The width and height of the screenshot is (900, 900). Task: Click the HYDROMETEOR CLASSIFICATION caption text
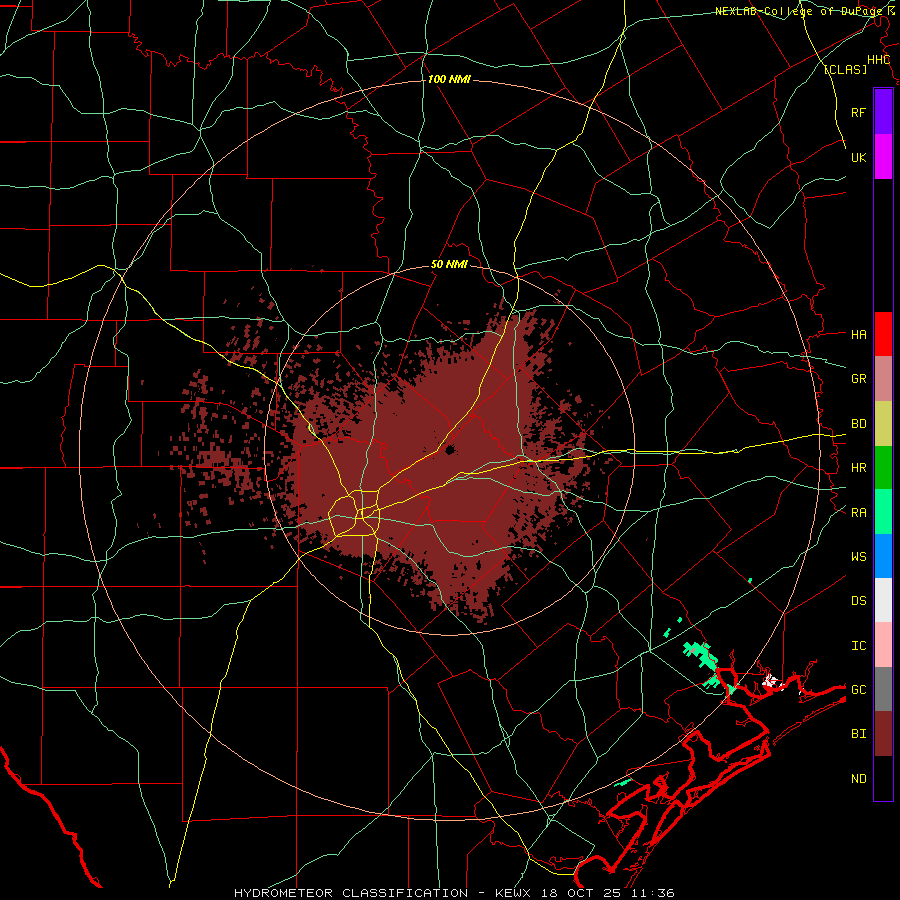[x=351, y=893]
